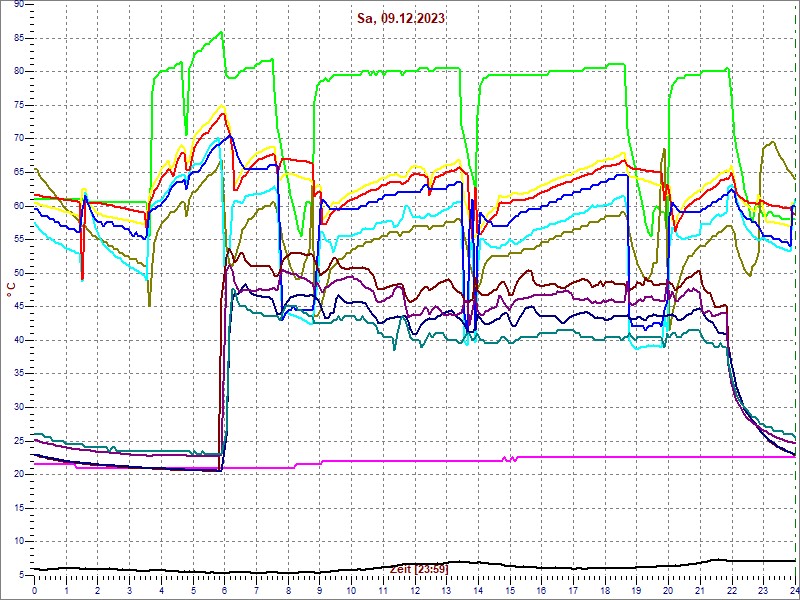Click hour 3 on the time axis
This screenshot has height=600, width=800.
[x=130, y=590]
